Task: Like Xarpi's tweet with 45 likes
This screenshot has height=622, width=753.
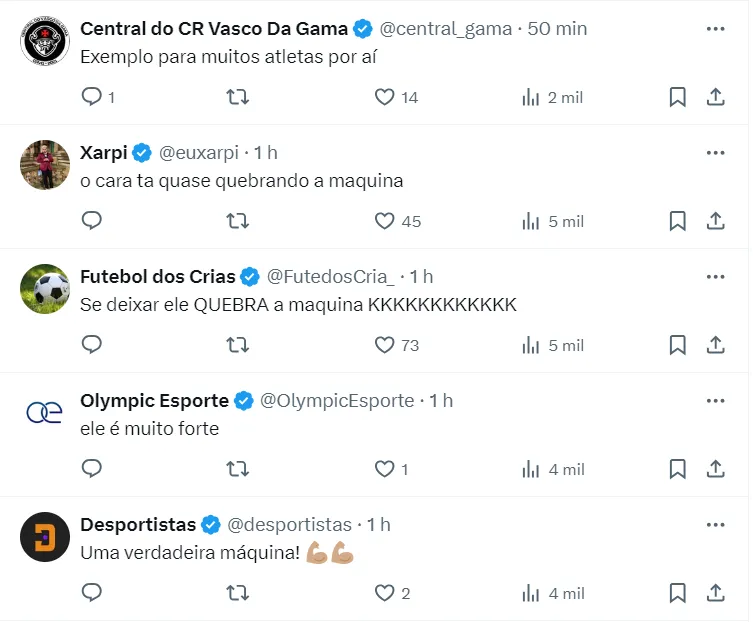Action: tap(385, 221)
